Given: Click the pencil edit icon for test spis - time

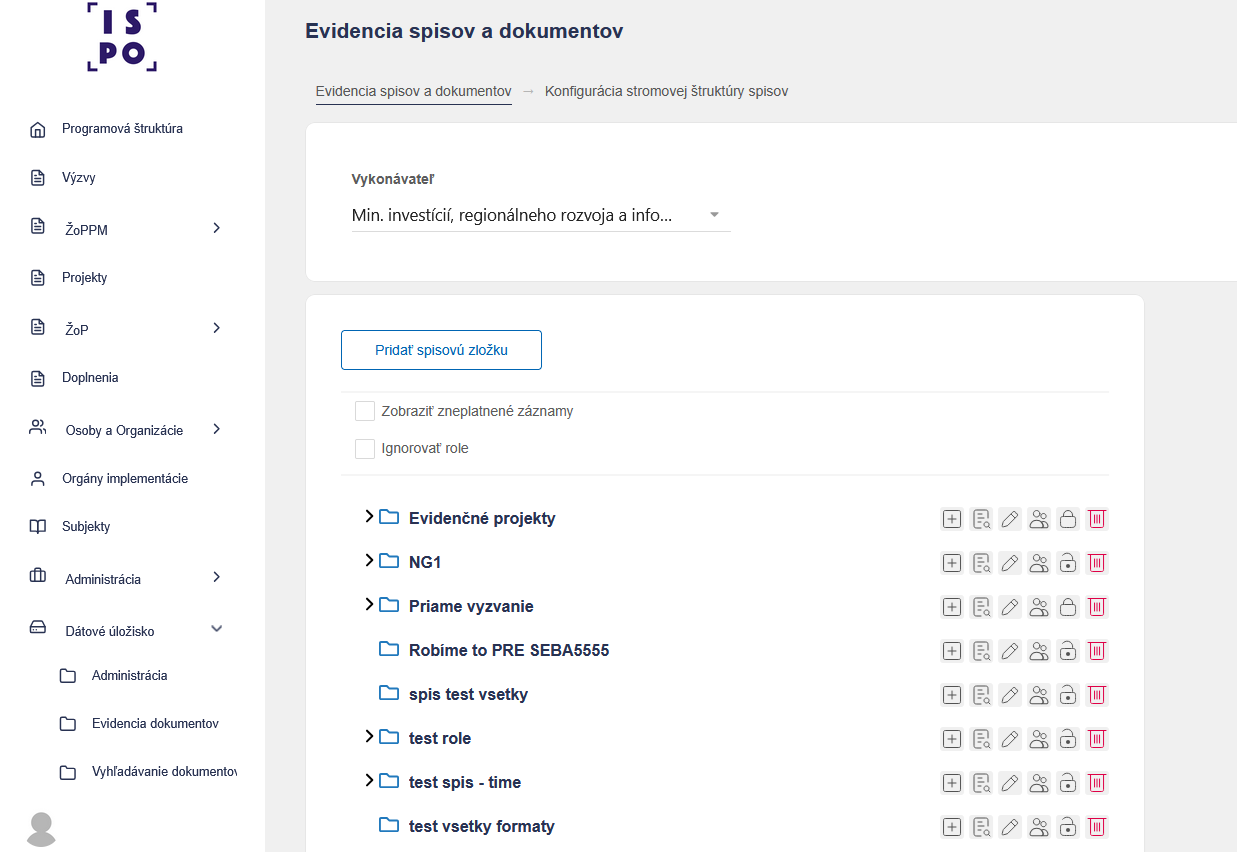Looking at the screenshot, I should coord(1010,783).
